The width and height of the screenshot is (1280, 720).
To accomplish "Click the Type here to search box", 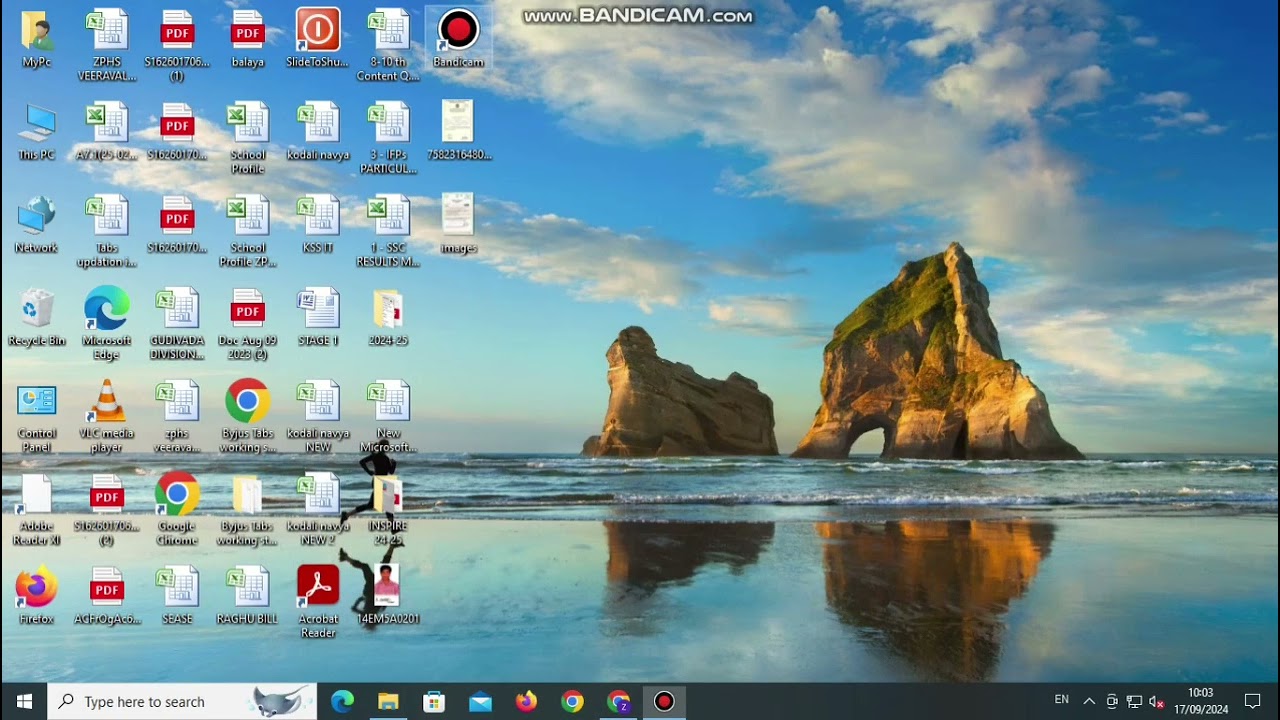I will (x=182, y=702).
